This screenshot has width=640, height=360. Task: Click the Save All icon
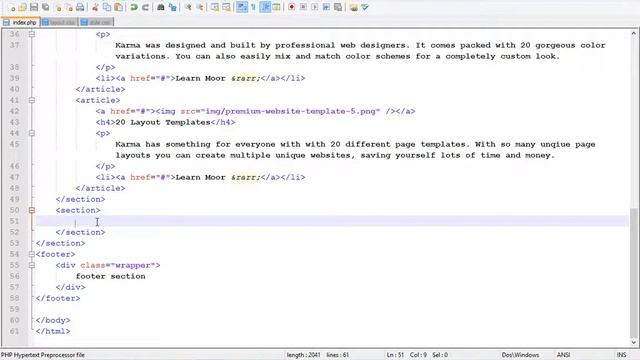pyautogui.click(x=45, y=7)
